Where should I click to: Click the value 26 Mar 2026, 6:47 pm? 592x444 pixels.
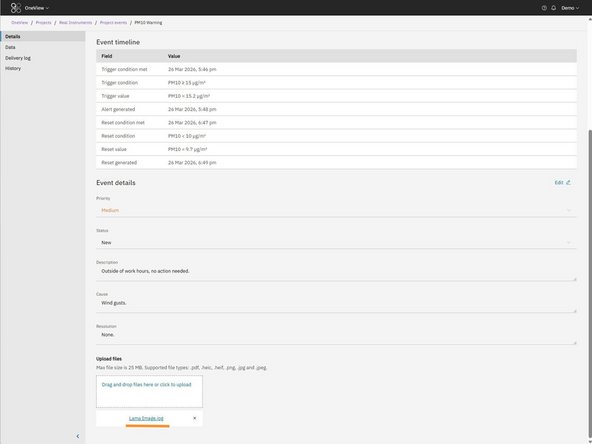click(x=192, y=123)
